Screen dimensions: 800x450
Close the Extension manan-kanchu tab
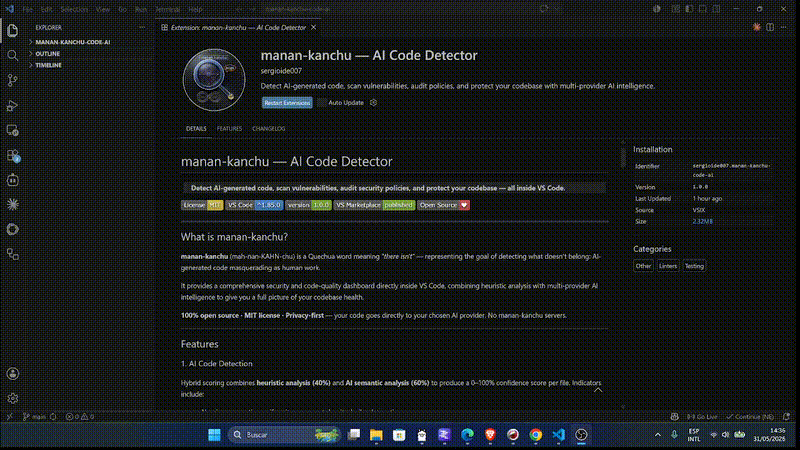click(x=314, y=28)
